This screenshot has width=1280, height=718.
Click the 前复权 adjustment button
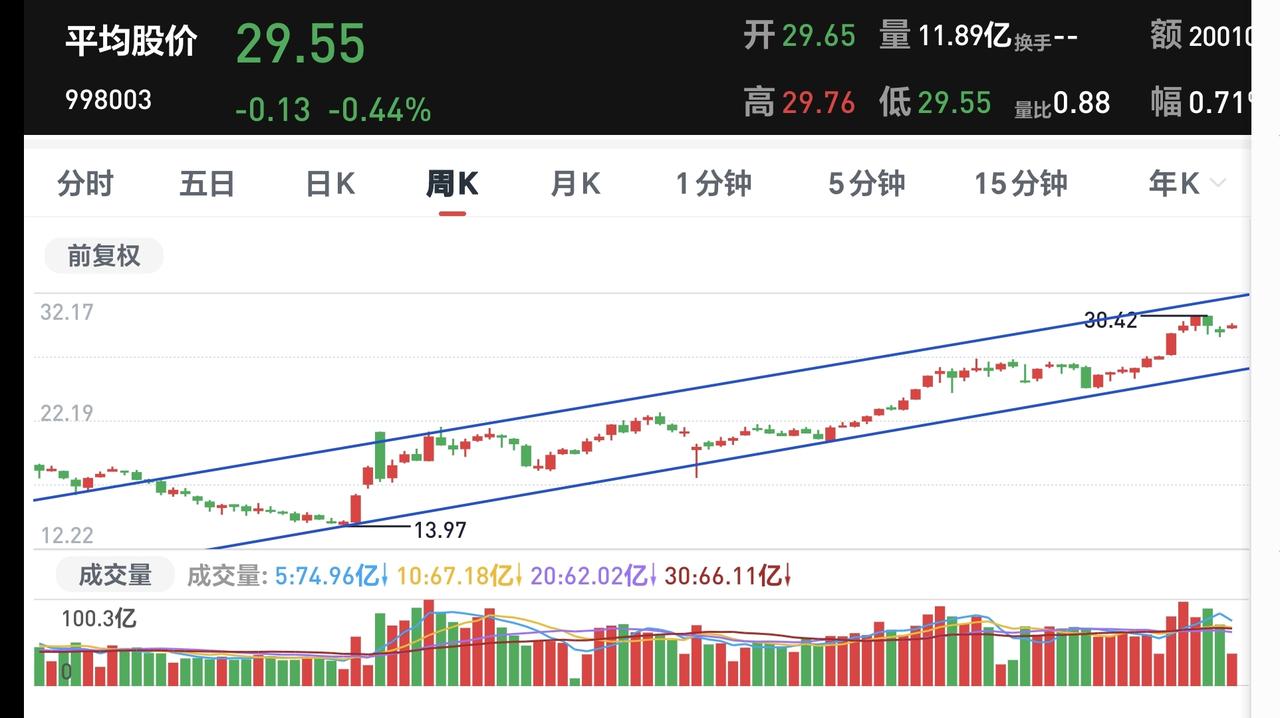[x=104, y=256]
